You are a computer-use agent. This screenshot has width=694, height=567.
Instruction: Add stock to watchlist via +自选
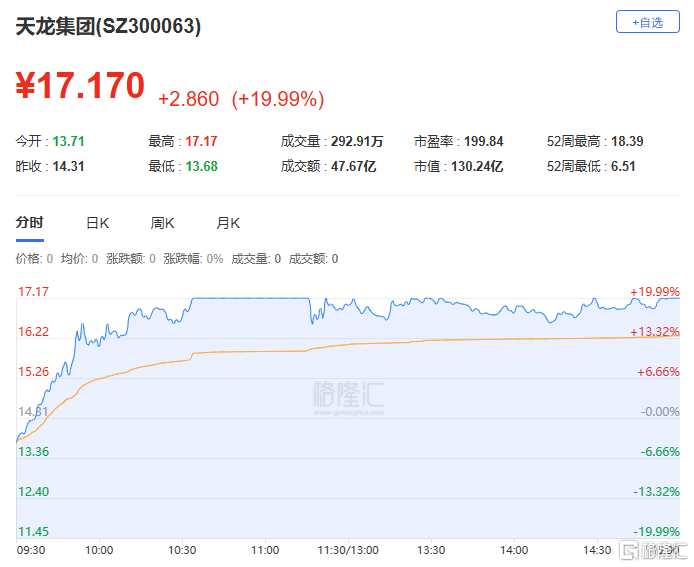647,22
